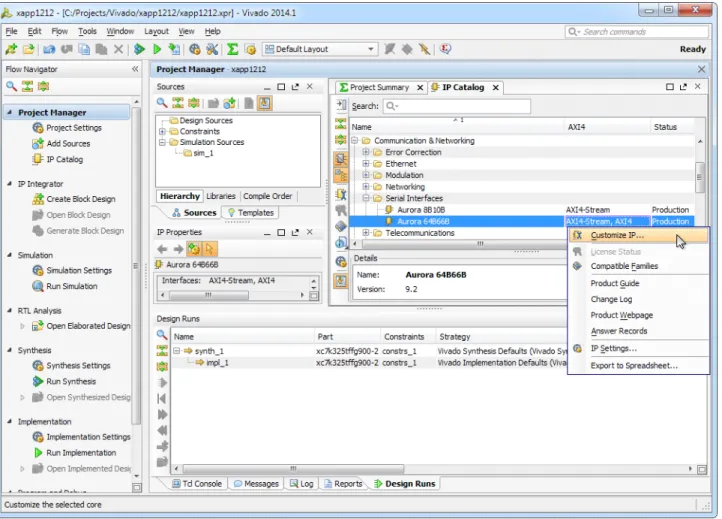
Task: Click the Create Block Design icon
Action: (x=38, y=199)
